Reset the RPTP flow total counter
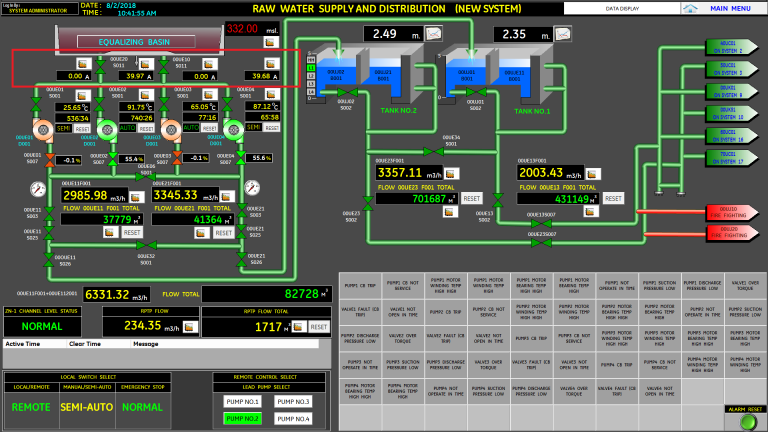 [318, 327]
